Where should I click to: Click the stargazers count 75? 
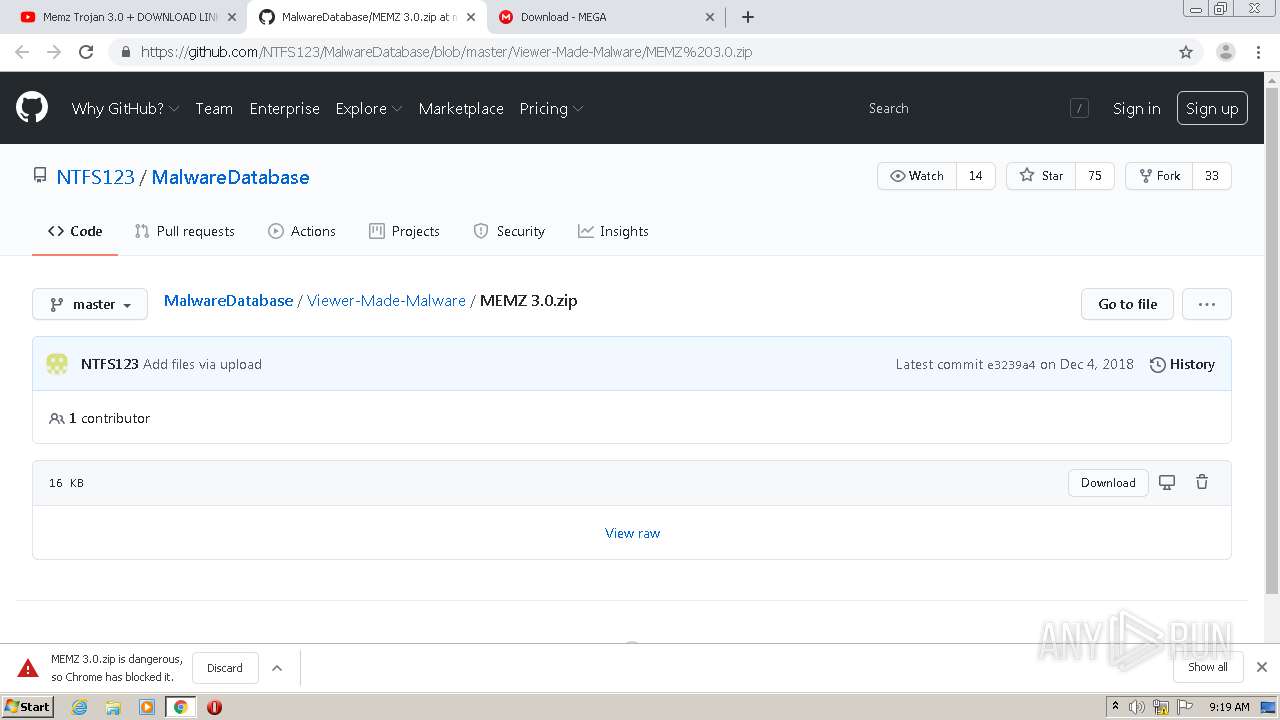pos(1095,176)
